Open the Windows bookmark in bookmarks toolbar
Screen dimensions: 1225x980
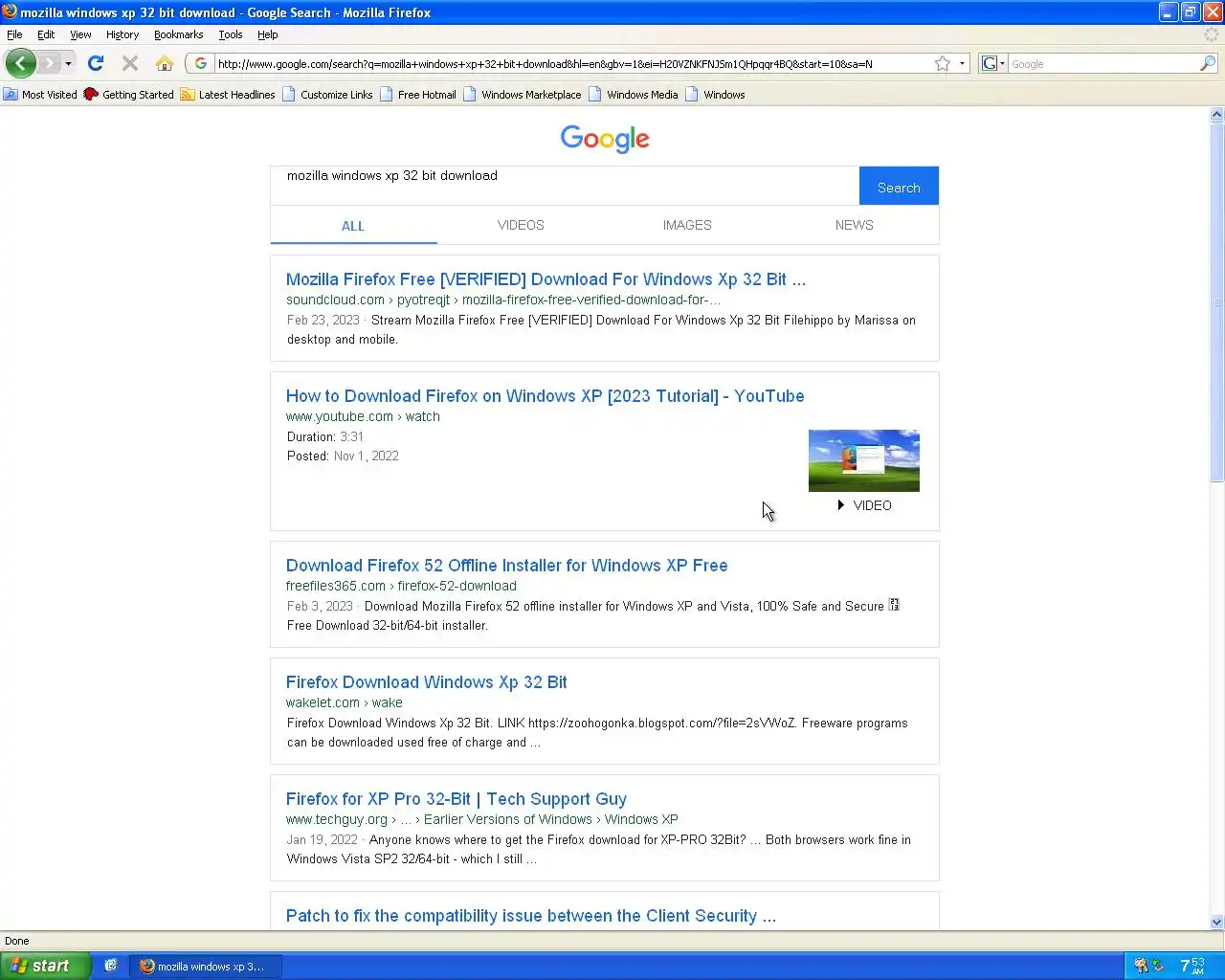[715, 94]
